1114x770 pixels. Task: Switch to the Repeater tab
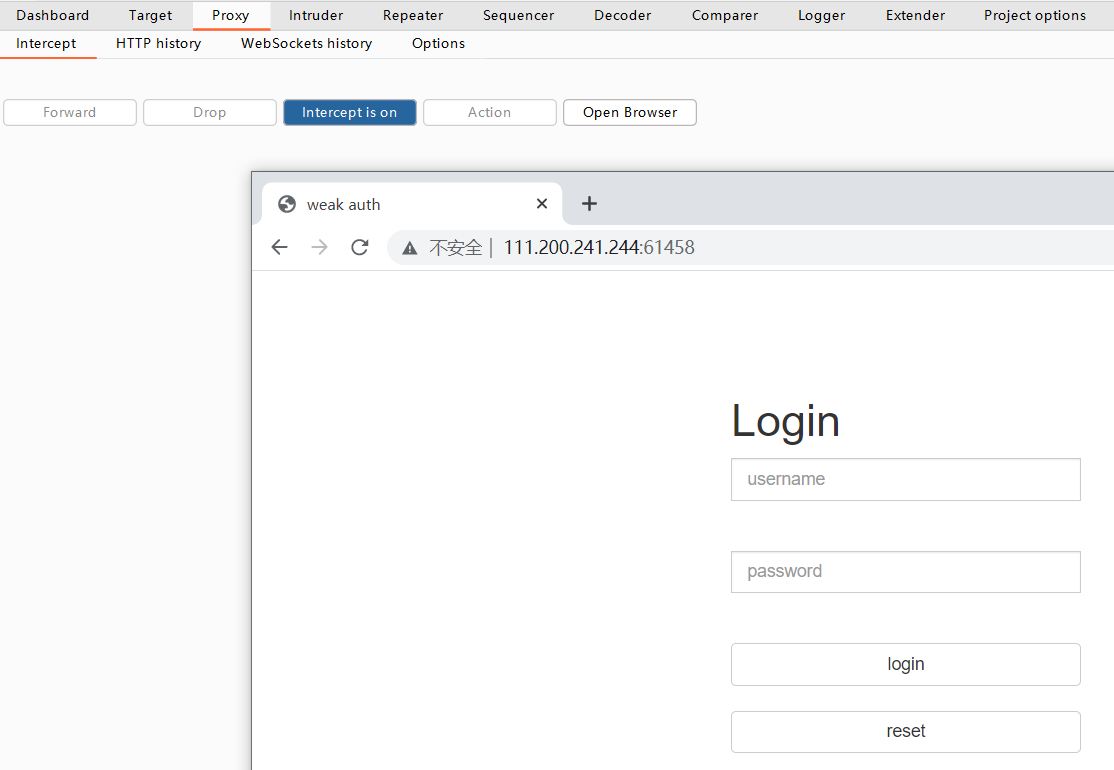click(x=413, y=15)
